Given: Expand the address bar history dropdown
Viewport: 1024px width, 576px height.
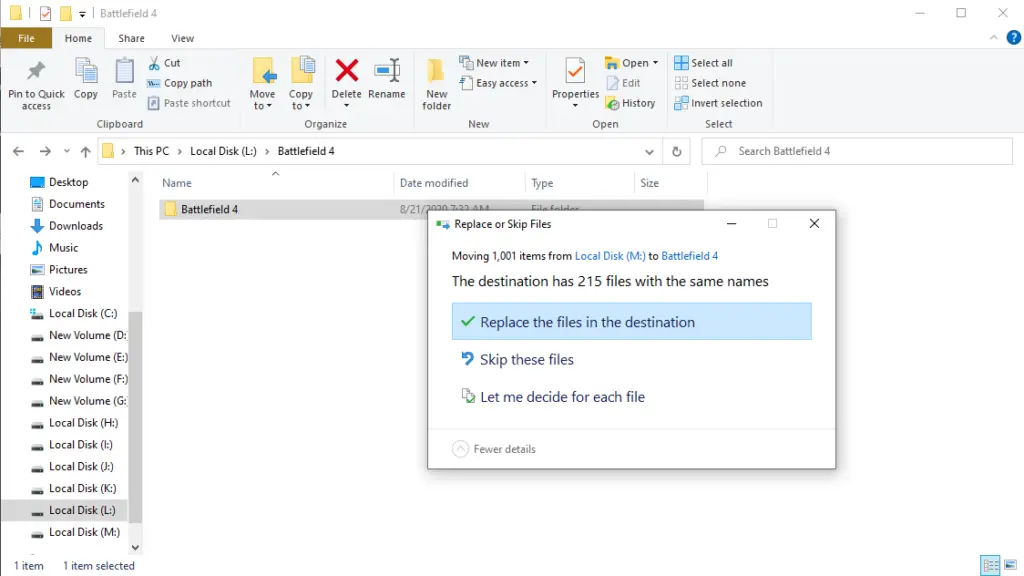Looking at the screenshot, I should tap(649, 152).
